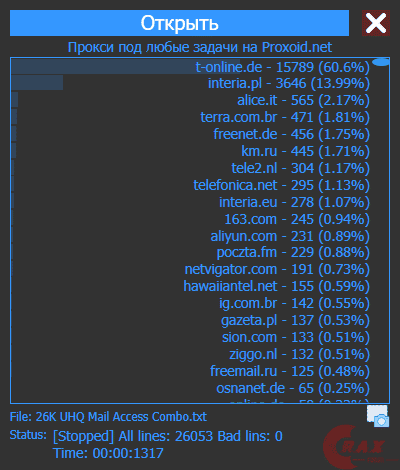Pick the hawaiiantel.net row

point(191,286)
